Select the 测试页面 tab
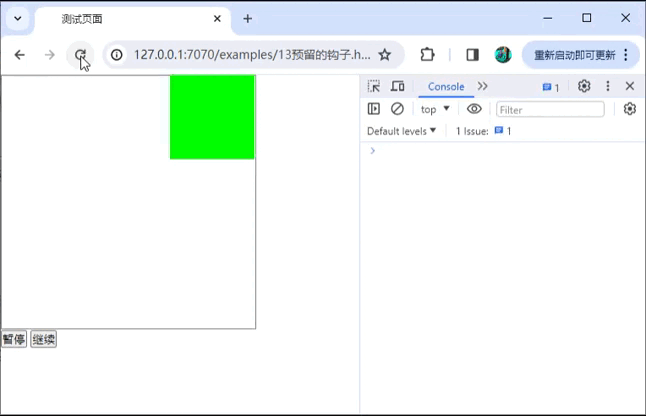Image resolution: width=646 pixels, height=416 pixels. pyautogui.click(x=133, y=19)
